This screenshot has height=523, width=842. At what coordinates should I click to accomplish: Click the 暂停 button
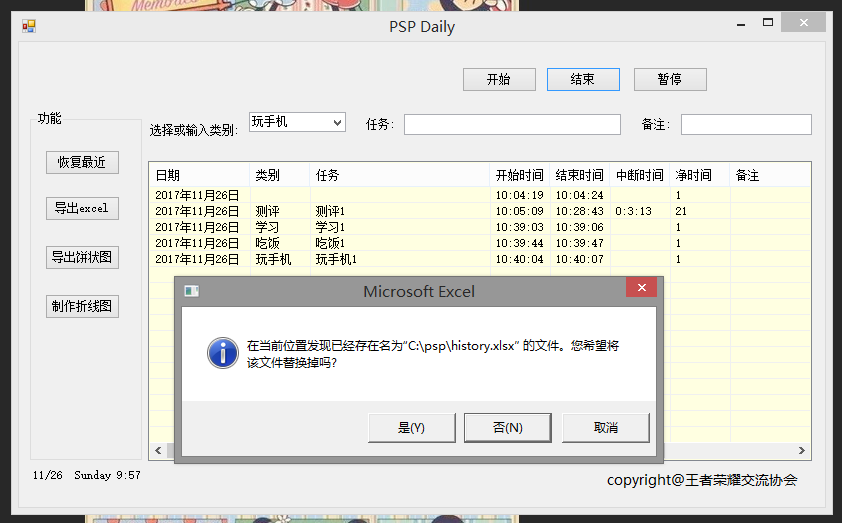click(x=670, y=79)
